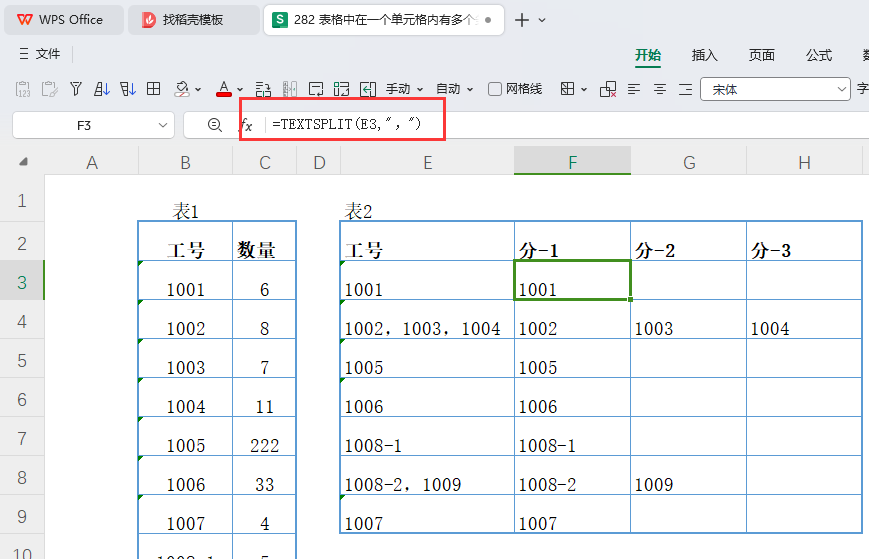This screenshot has width=869, height=559.
Task: Select cell with quantity 33
Action: pos(264,475)
